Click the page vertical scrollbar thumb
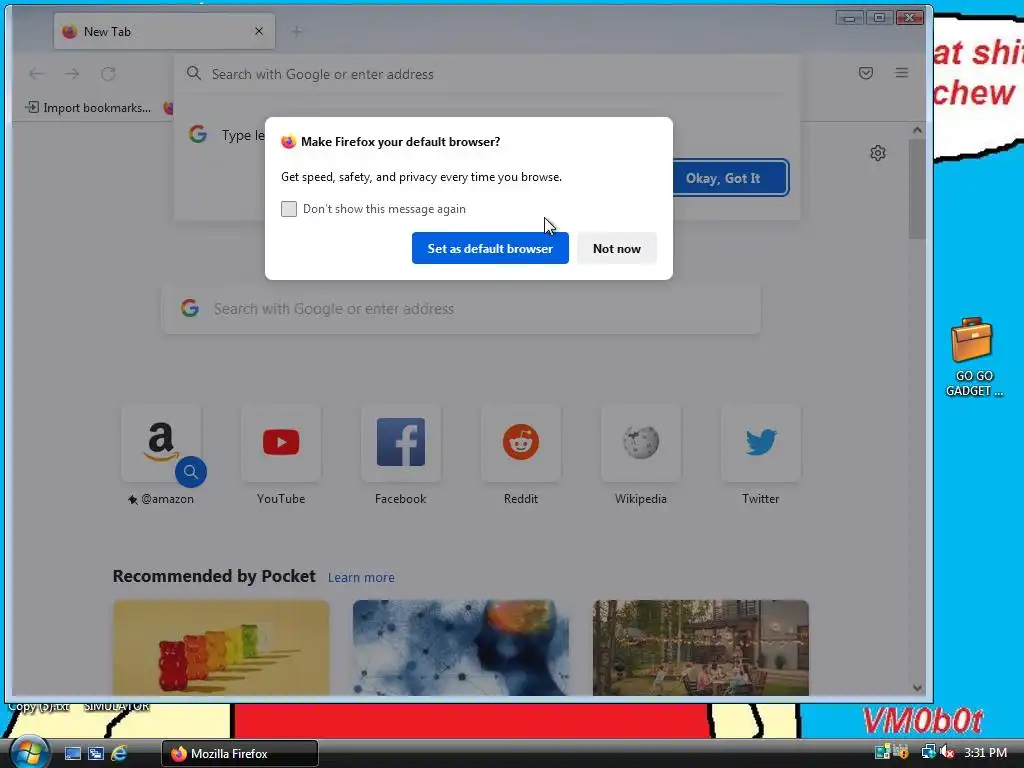1024x768 pixels. tap(917, 189)
